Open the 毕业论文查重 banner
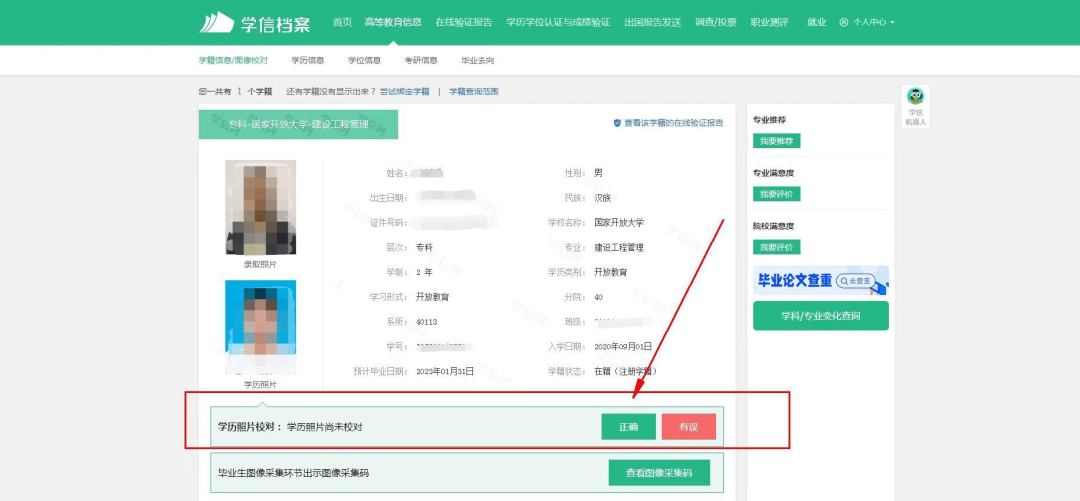 pyautogui.click(x=821, y=280)
